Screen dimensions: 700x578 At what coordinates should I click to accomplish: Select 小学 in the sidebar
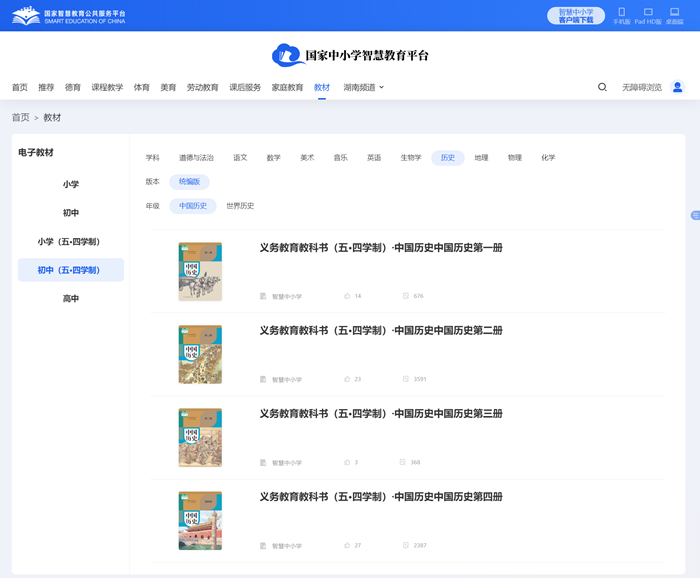pos(71,184)
